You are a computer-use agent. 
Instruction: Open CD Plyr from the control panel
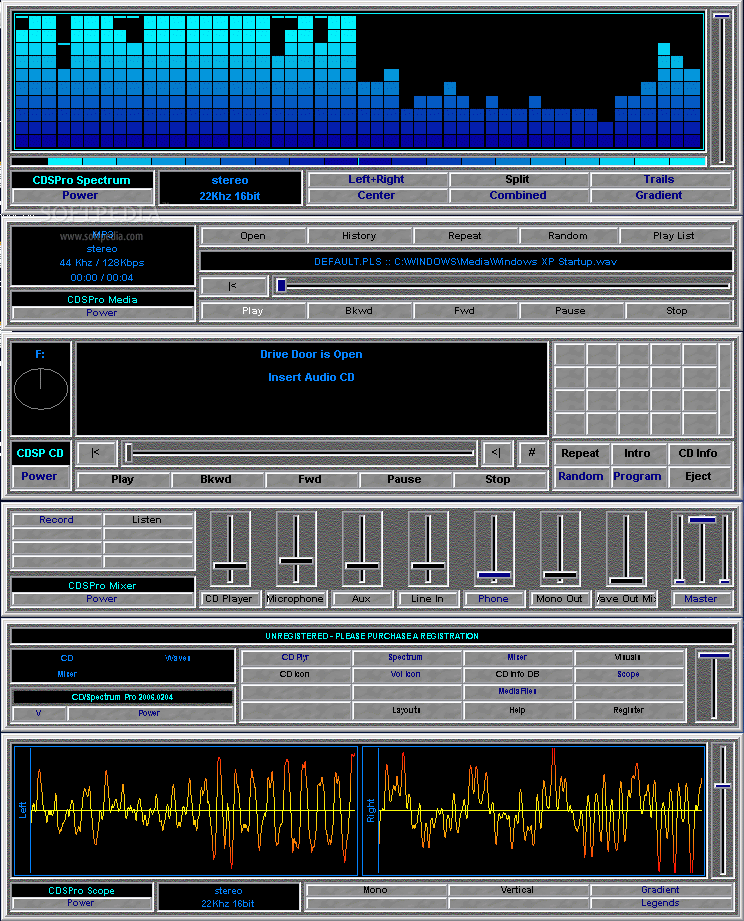coord(295,658)
